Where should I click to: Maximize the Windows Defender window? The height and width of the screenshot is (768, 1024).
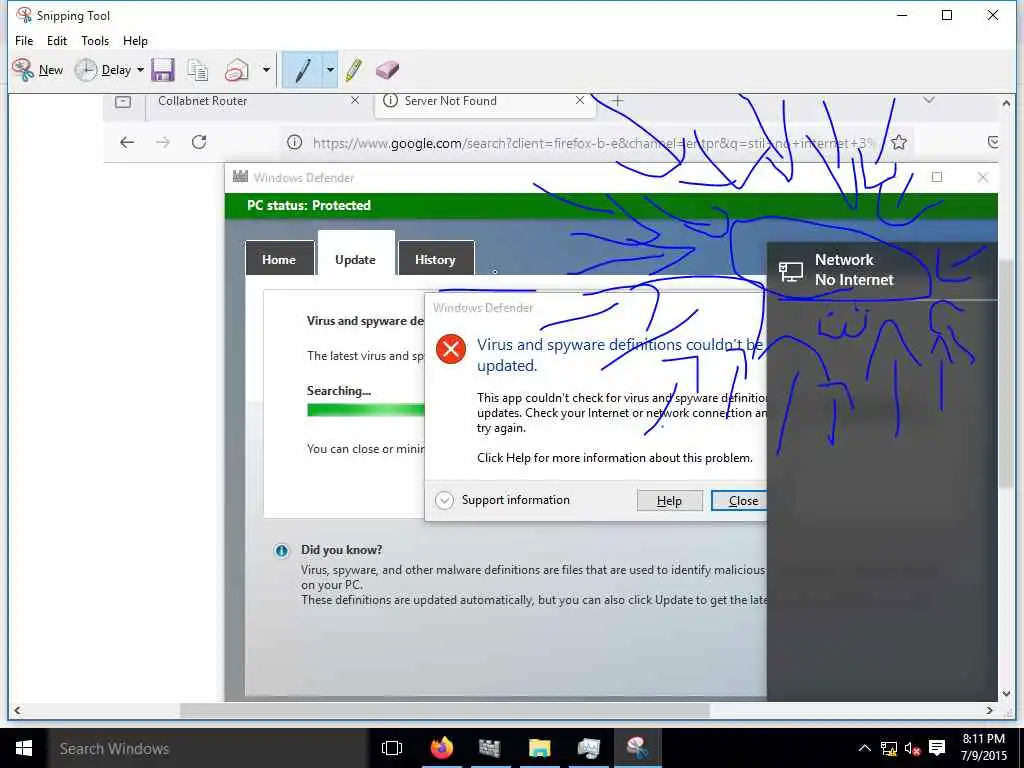[936, 177]
